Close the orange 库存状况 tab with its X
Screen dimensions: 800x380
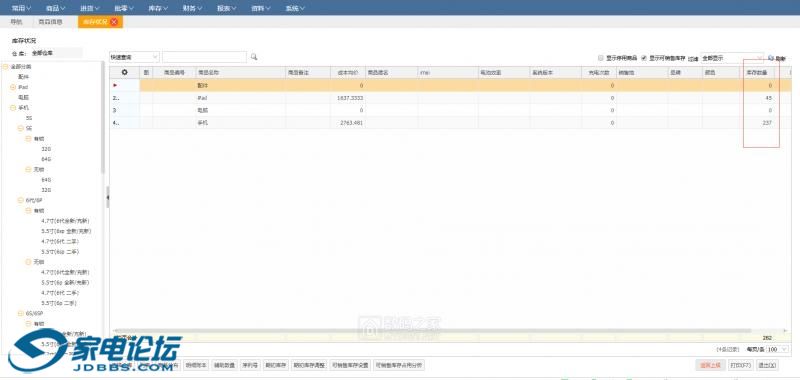(x=114, y=21)
